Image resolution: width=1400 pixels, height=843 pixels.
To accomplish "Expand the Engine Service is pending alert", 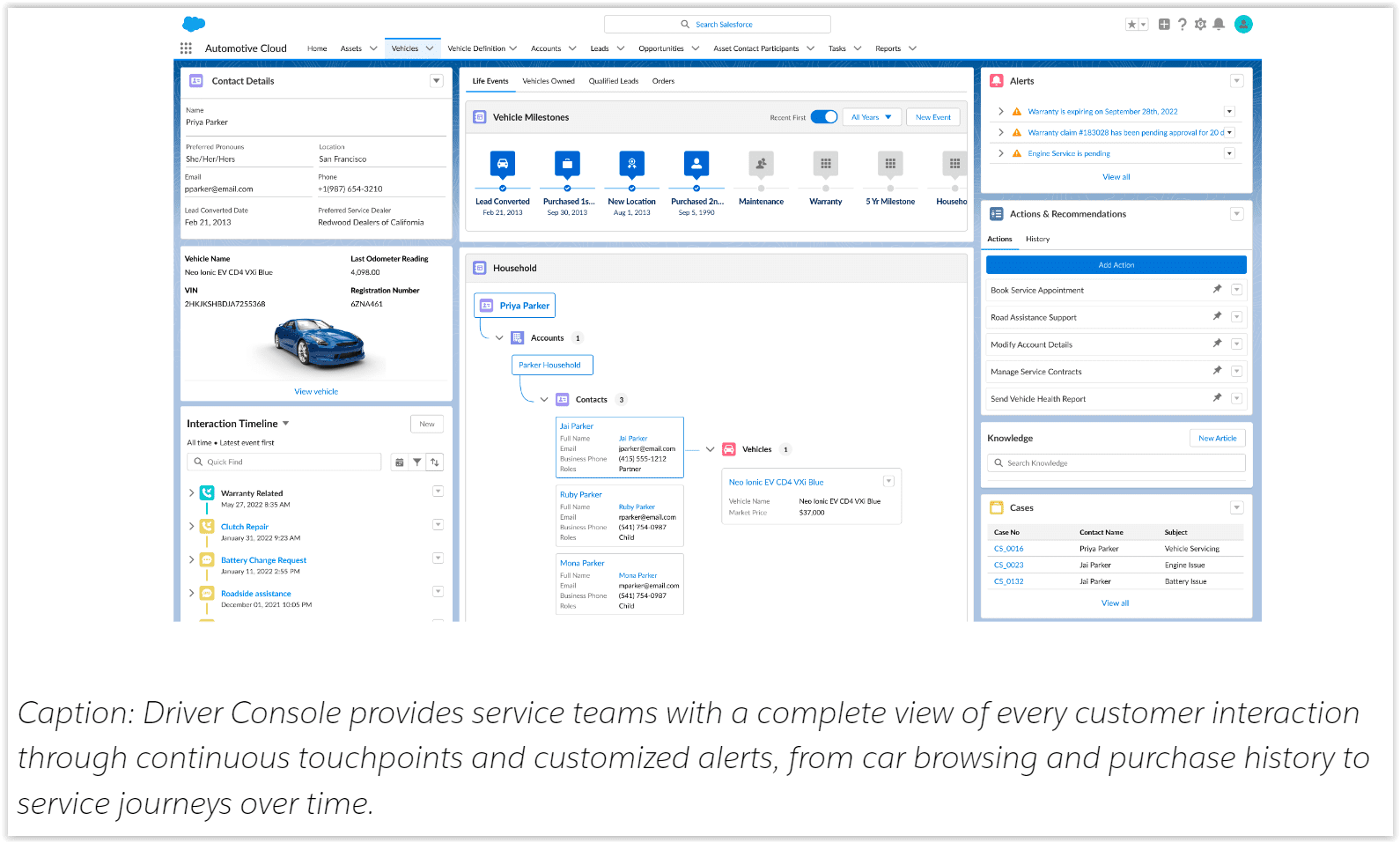I will pyautogui.click(x=1001, y=153).
